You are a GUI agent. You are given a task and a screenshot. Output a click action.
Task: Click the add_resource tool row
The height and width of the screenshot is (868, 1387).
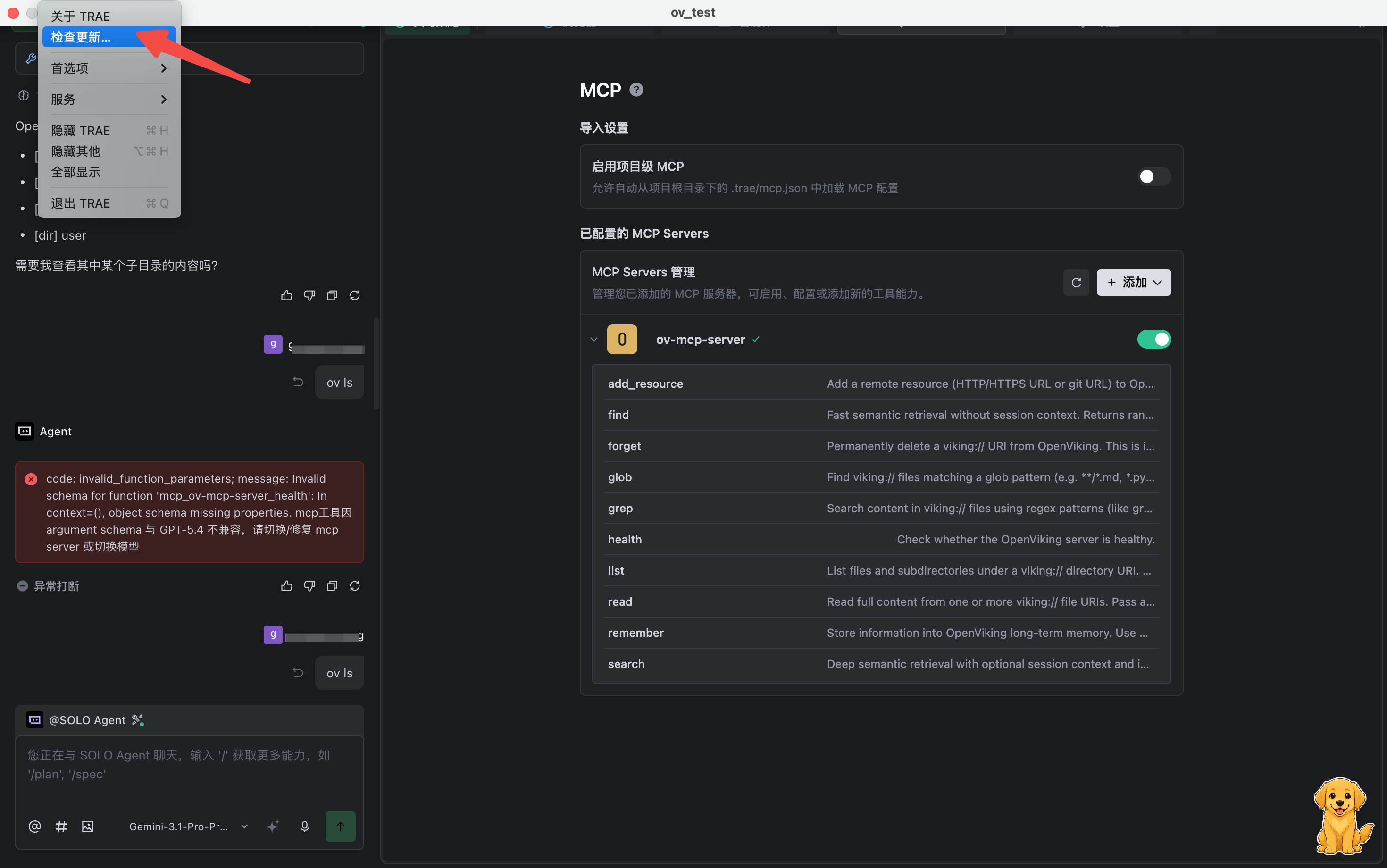[x=881, y=384]
